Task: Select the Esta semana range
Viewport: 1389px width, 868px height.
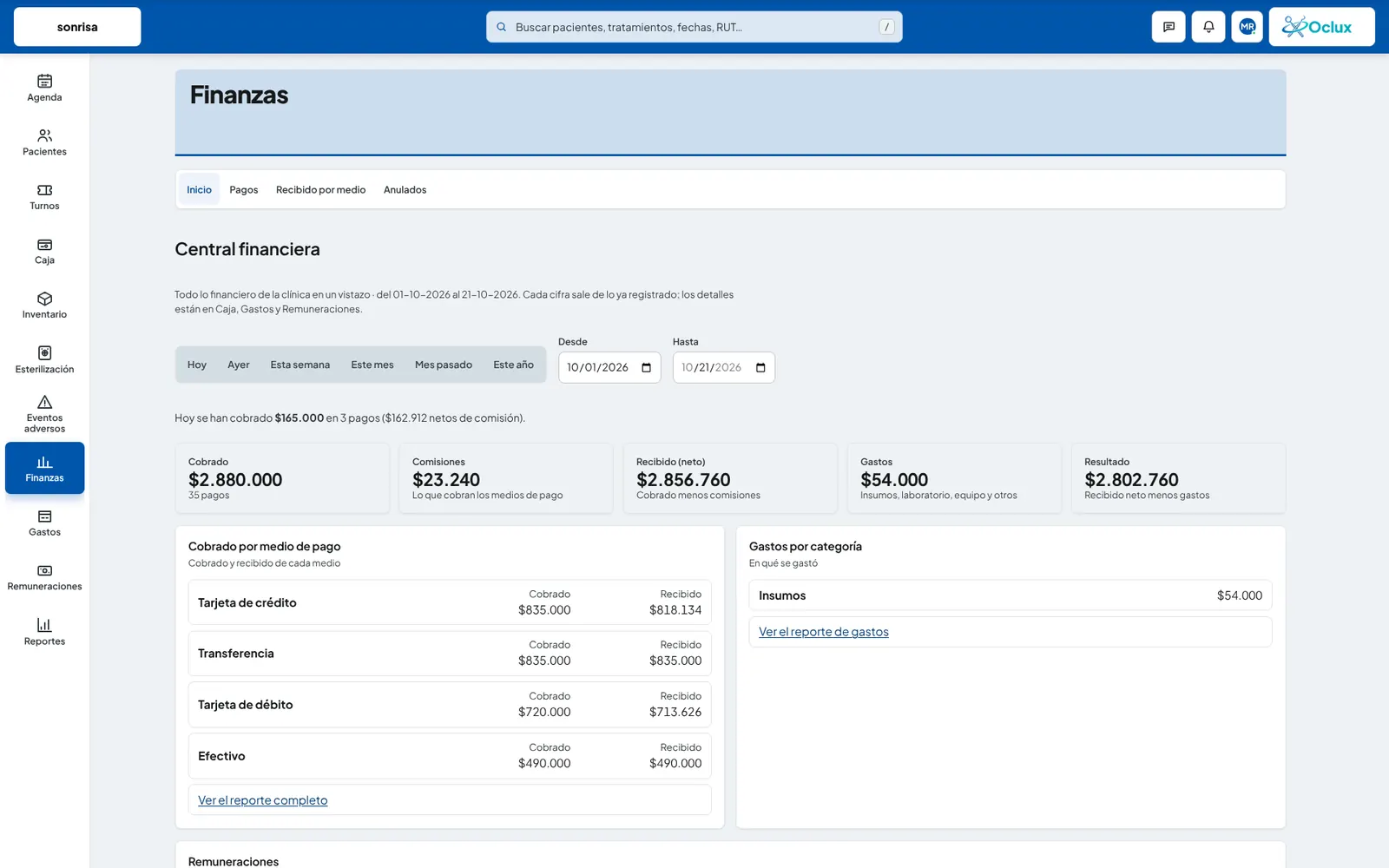Action: pyautogui.click(x=300, y=365)
